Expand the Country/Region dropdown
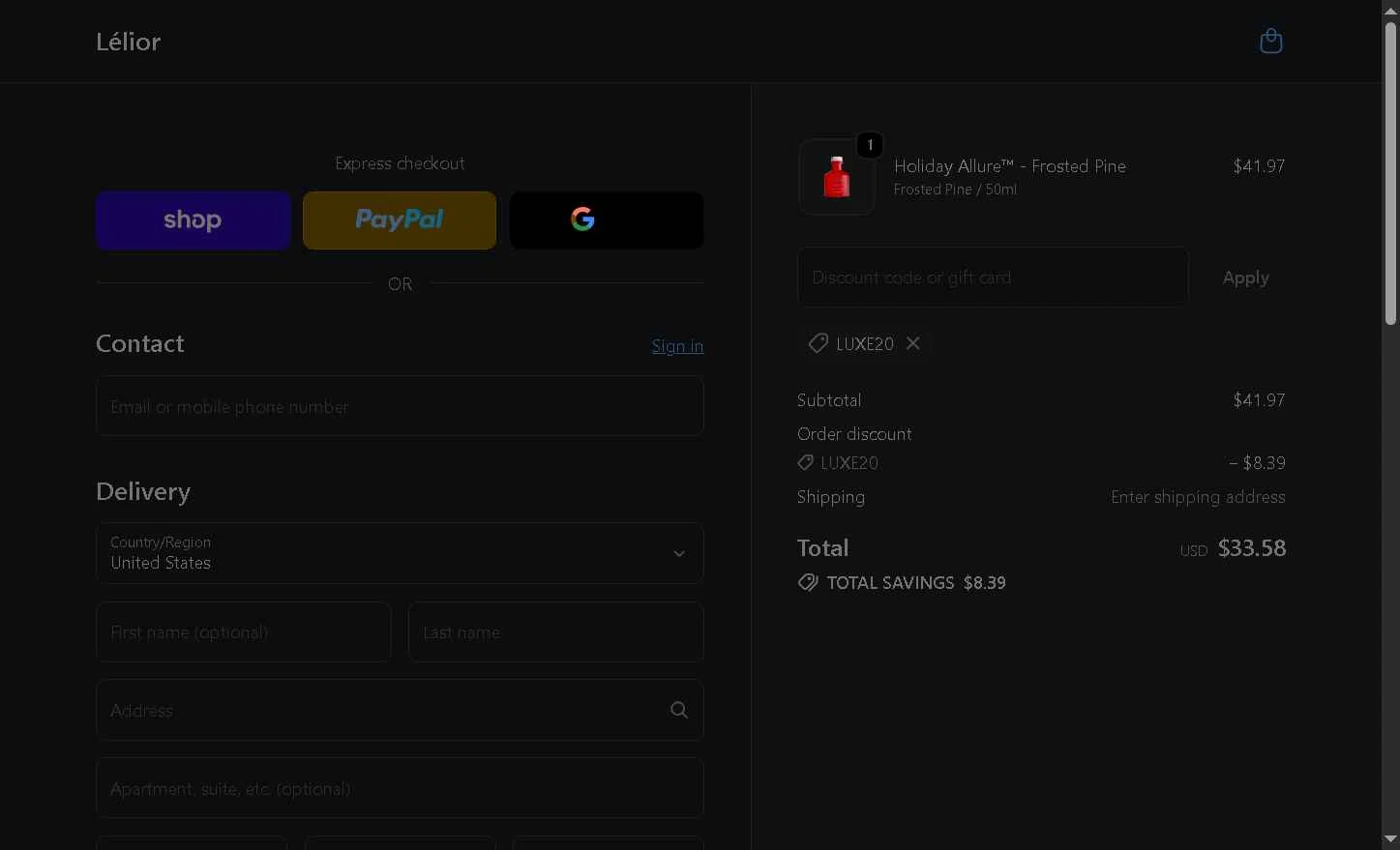The width and height of the screenshot is (1400, 850). pos(400,553)
